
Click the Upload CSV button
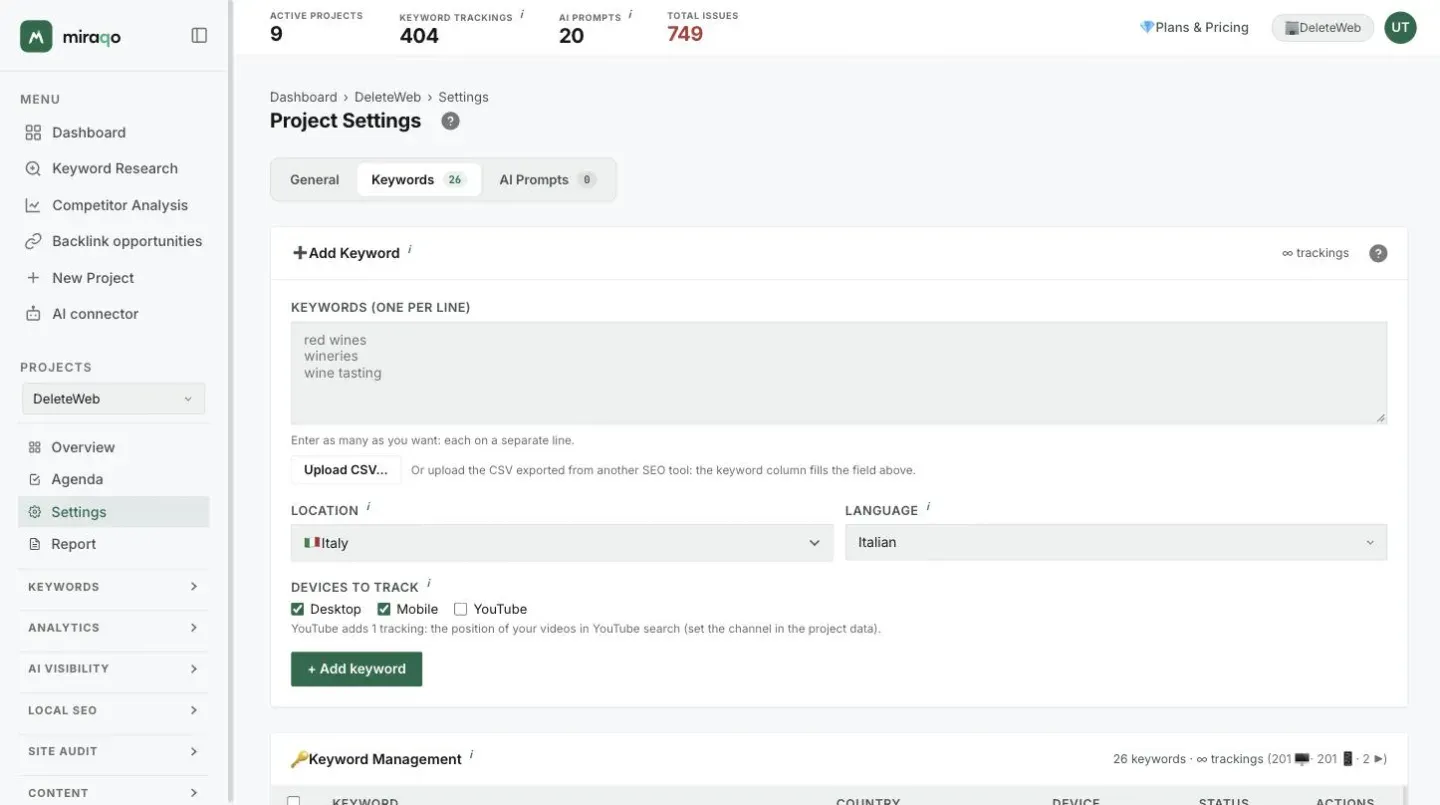click(346, 470)
